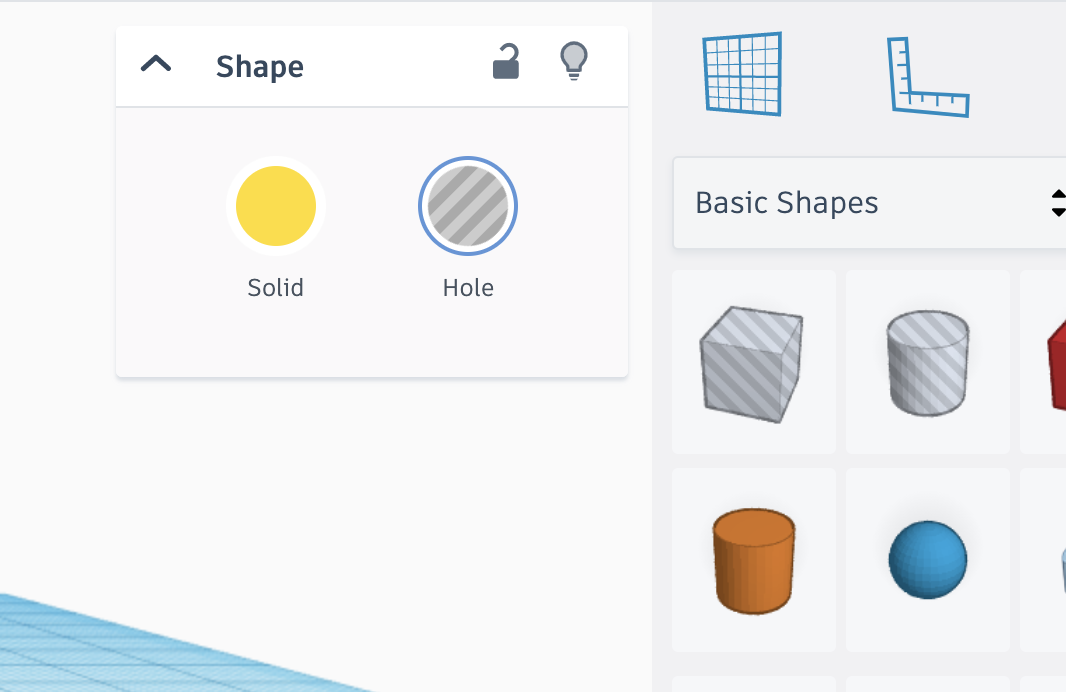
Task: Click the "Solid" text label
Action: [275, 288]
